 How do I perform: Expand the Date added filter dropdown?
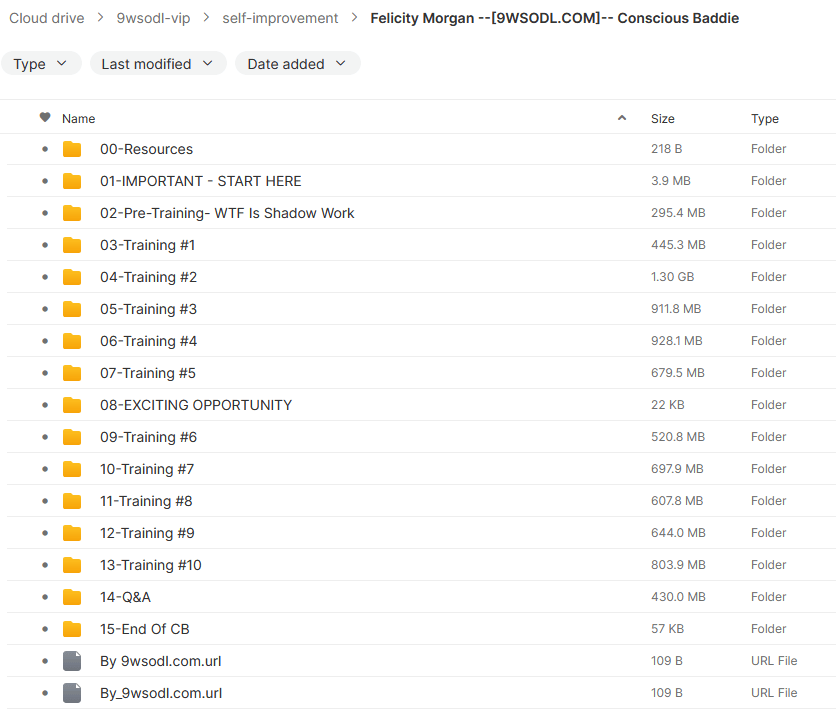coord(297,64)
